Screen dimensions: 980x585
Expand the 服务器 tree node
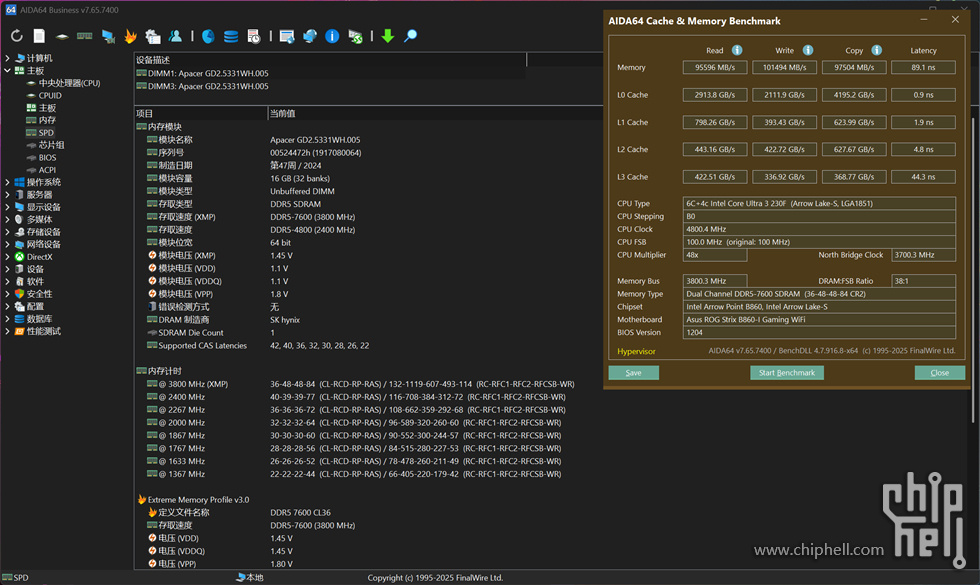coord(8,194)
